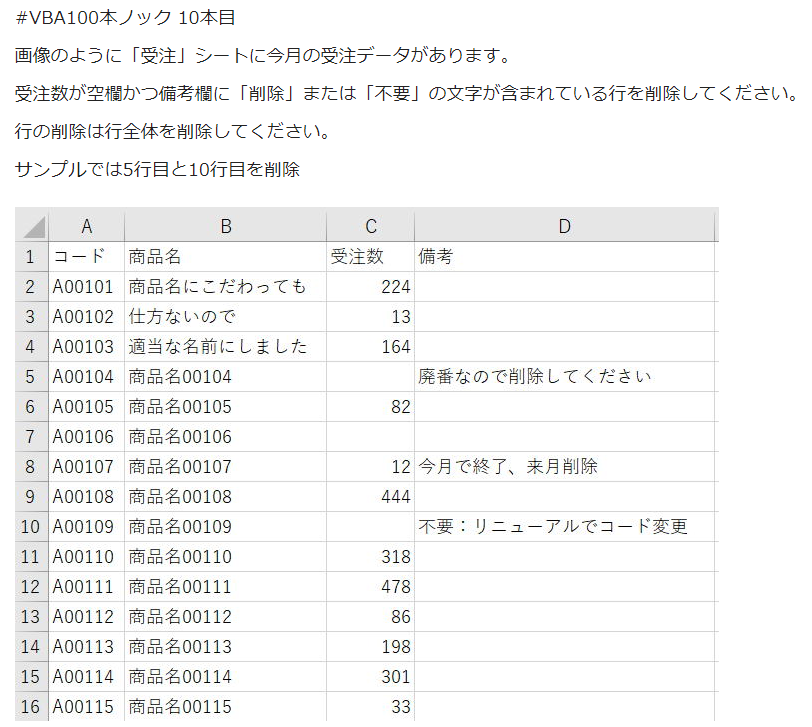
Task: Select cell containing A00115
Action: point(86,707)
